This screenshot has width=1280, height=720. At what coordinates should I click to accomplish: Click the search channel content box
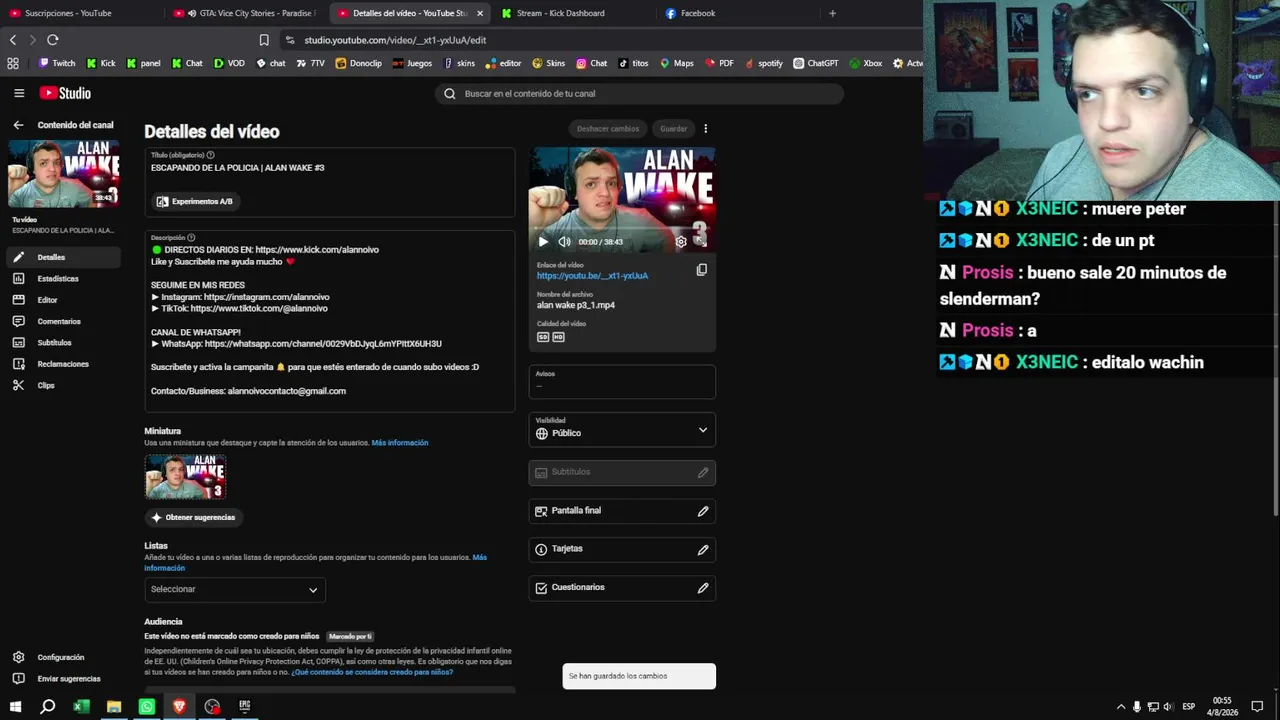point(640,94)
